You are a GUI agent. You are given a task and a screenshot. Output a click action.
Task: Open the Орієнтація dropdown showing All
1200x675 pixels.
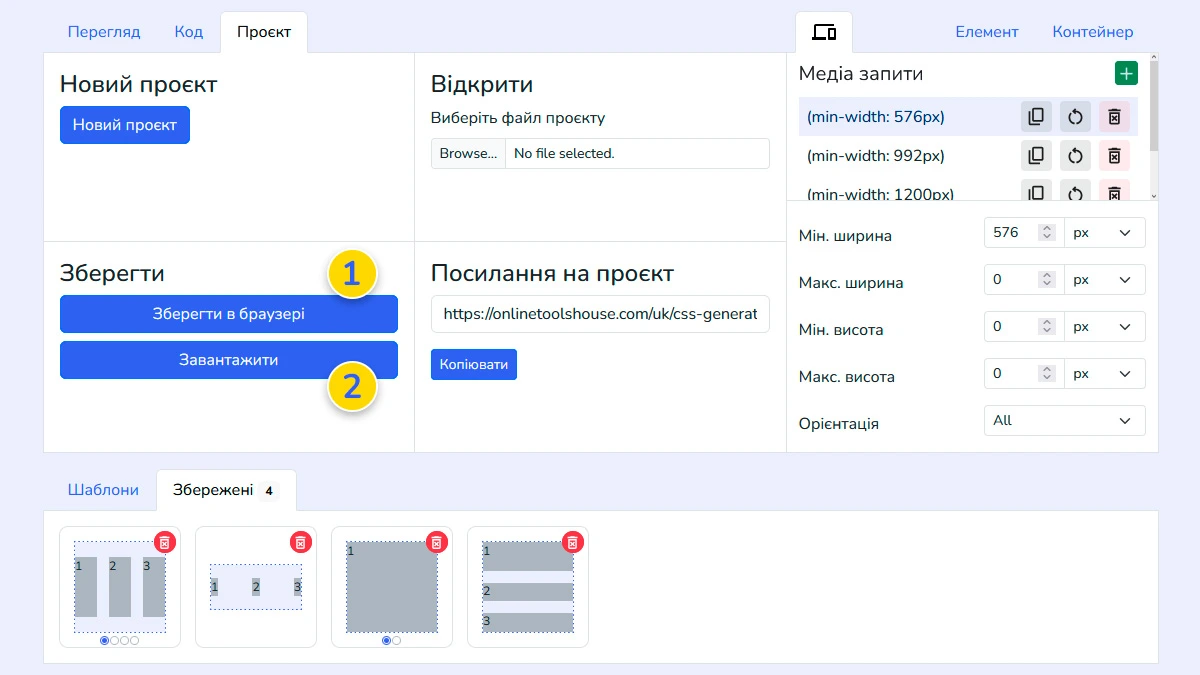(x=1064, y=420)
